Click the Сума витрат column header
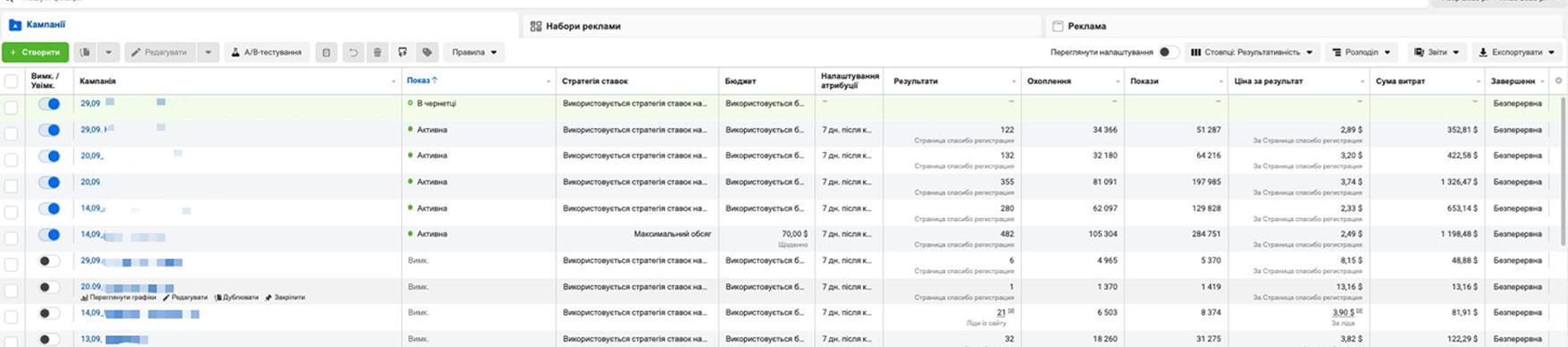 pyautogui.click(x=1400, y=80)
